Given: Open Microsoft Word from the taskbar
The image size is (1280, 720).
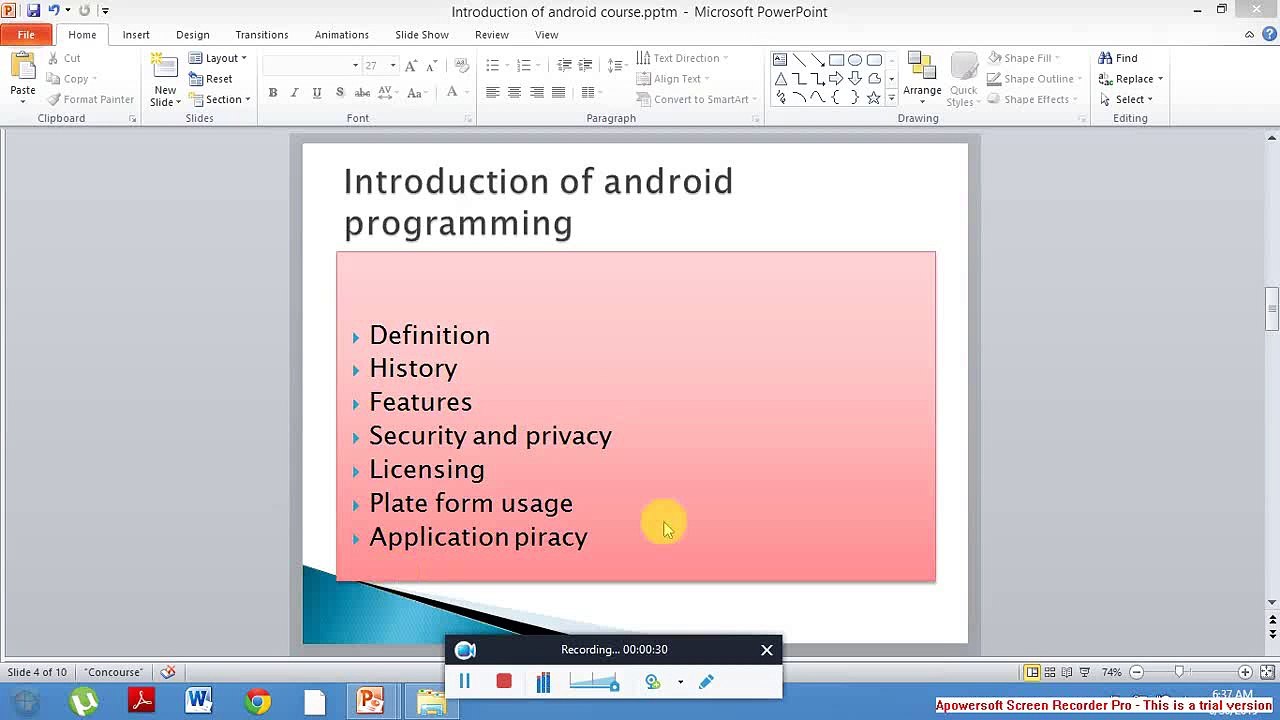Looking at the screenshot, I should pos(199,701).
